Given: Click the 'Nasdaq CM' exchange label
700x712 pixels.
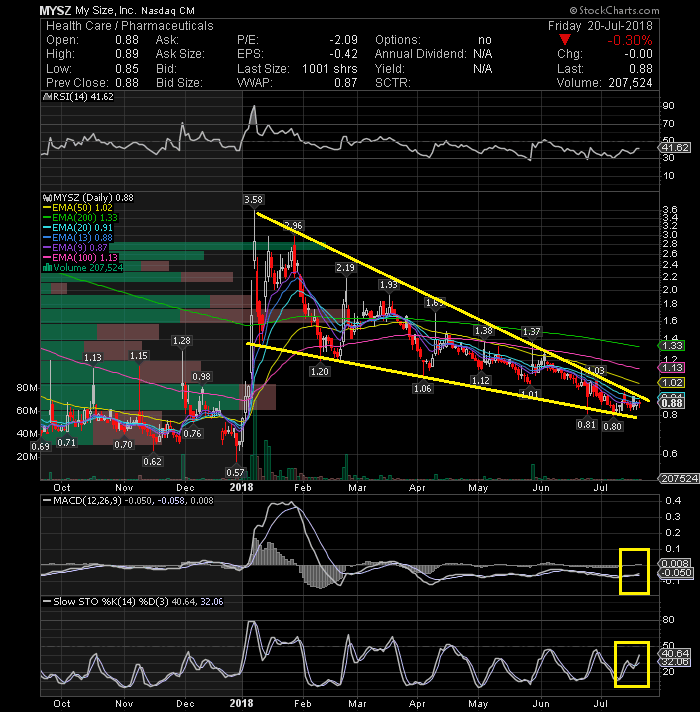Looking at the screenshot, I should pyautogui.click(x=168, y=10).
